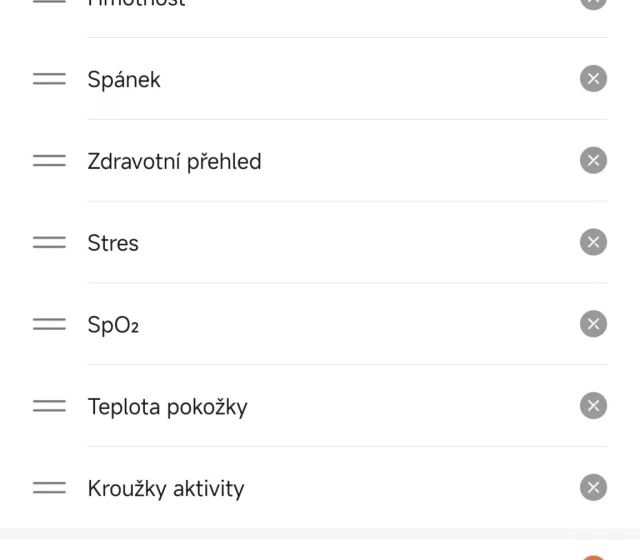Click the reorder handle beside Stres

pyautogui.click(x=49, y=243)
